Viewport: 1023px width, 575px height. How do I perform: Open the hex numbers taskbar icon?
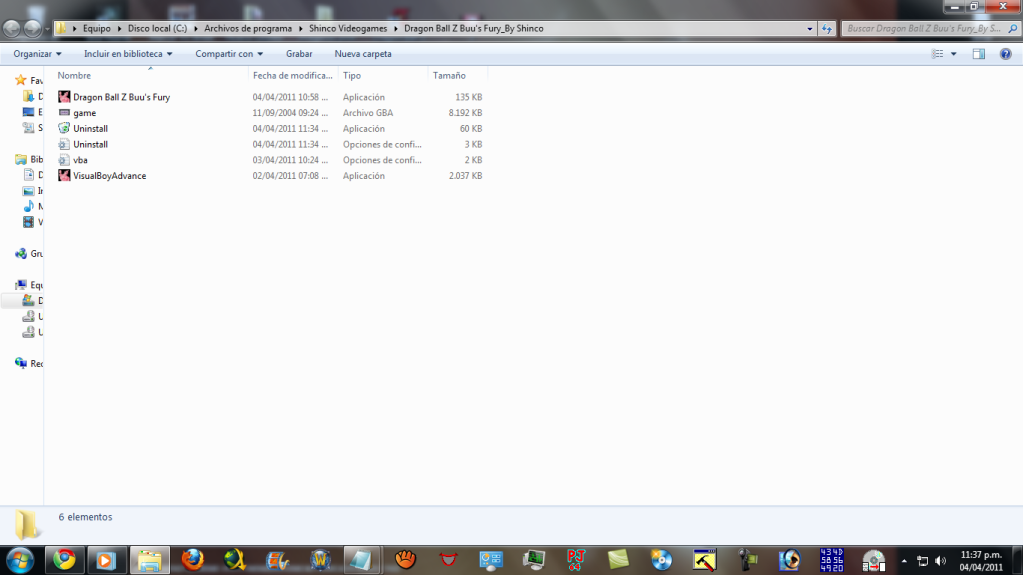pos(831,560)
